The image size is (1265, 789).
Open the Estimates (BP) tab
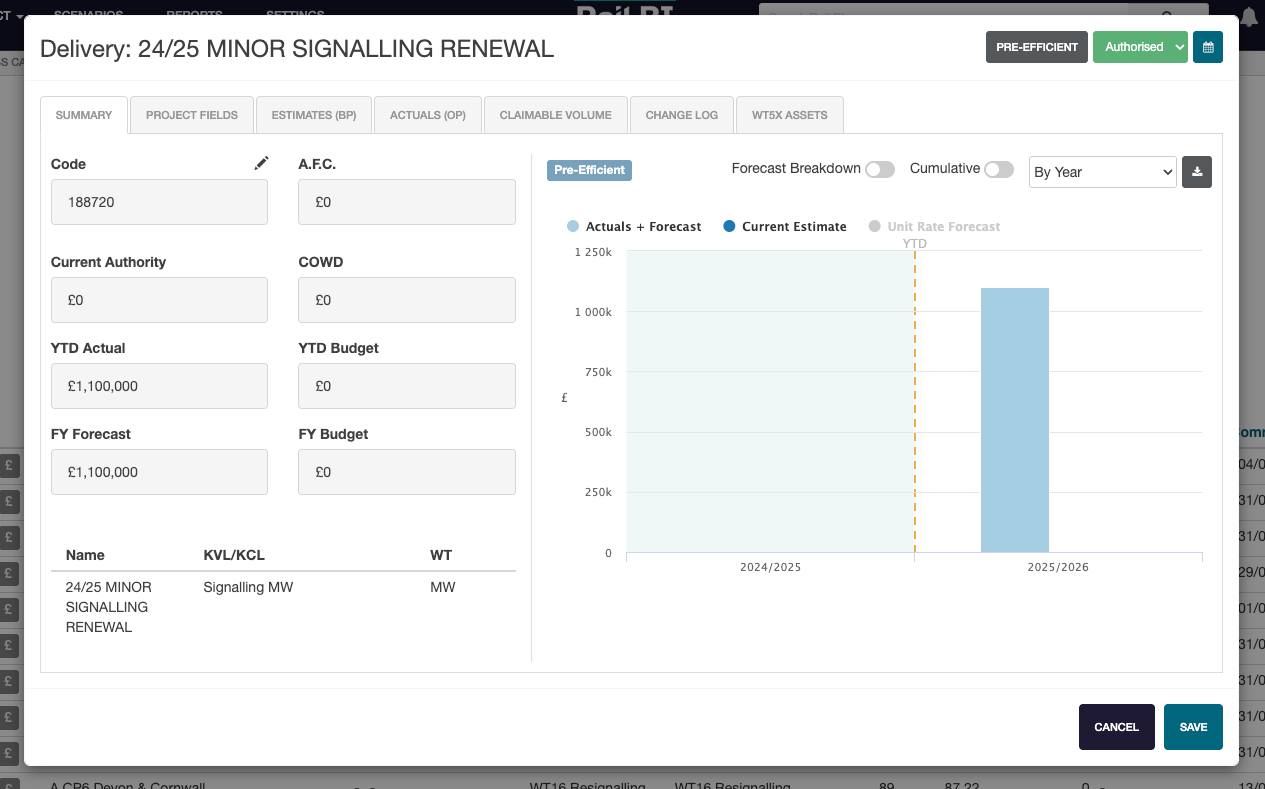[x=314, y=115]
